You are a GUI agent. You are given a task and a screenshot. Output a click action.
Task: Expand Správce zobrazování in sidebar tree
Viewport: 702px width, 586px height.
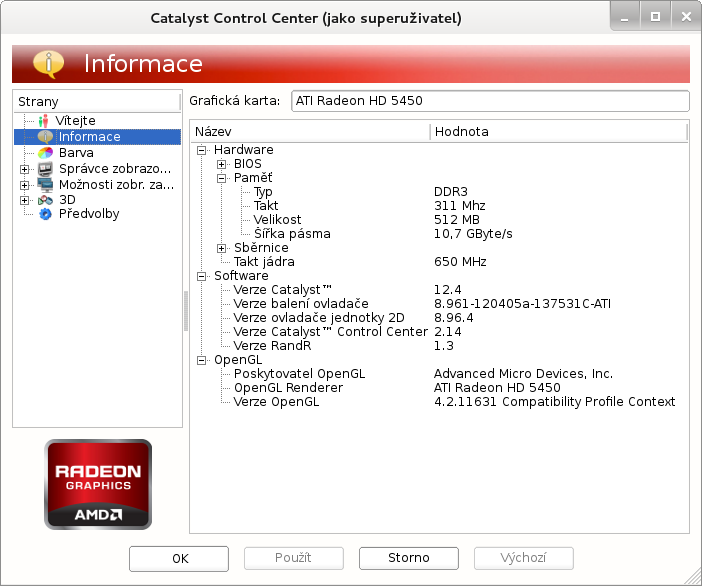pos(25,169)
